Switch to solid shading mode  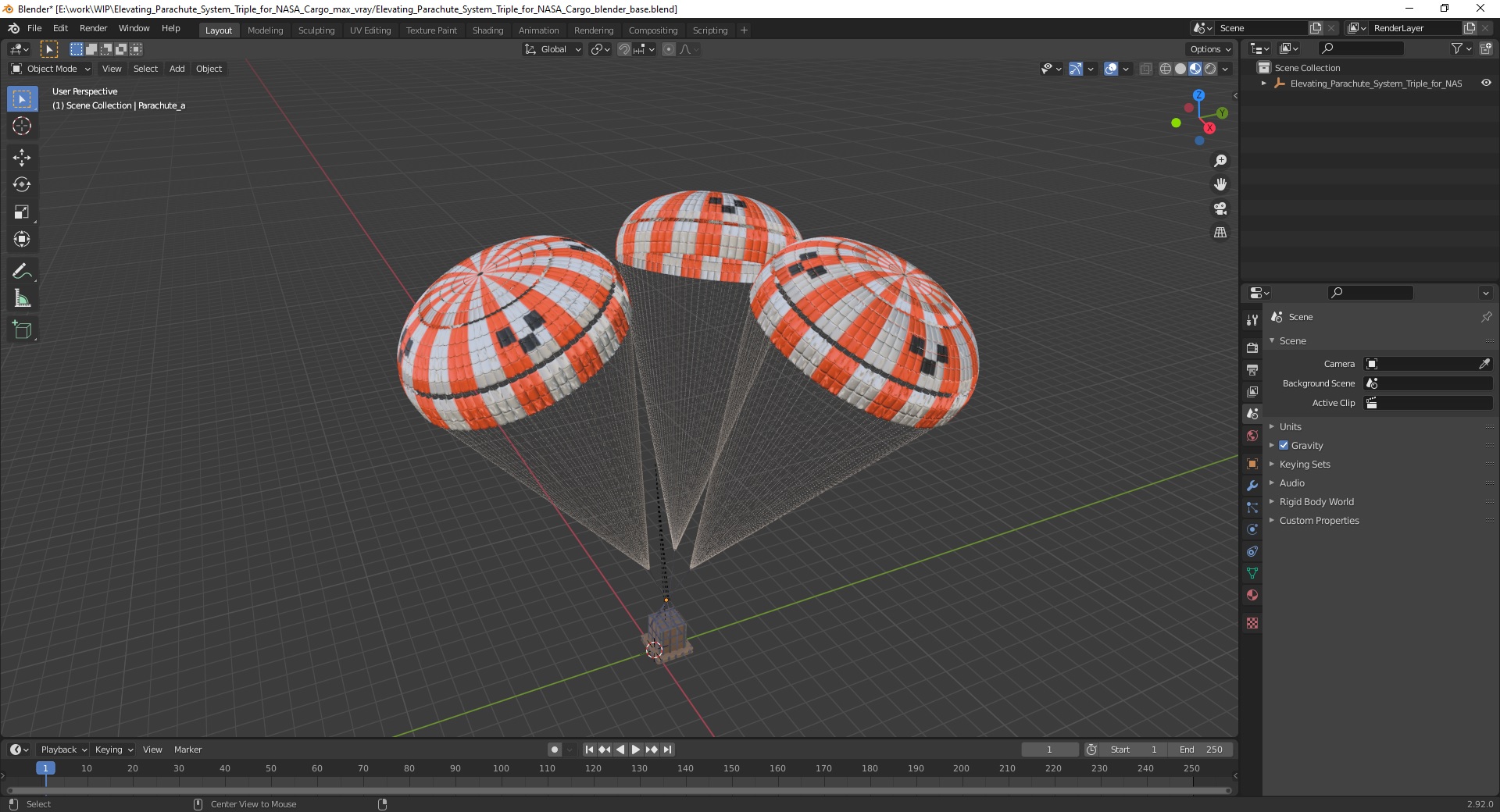(x=1180, y=69)
